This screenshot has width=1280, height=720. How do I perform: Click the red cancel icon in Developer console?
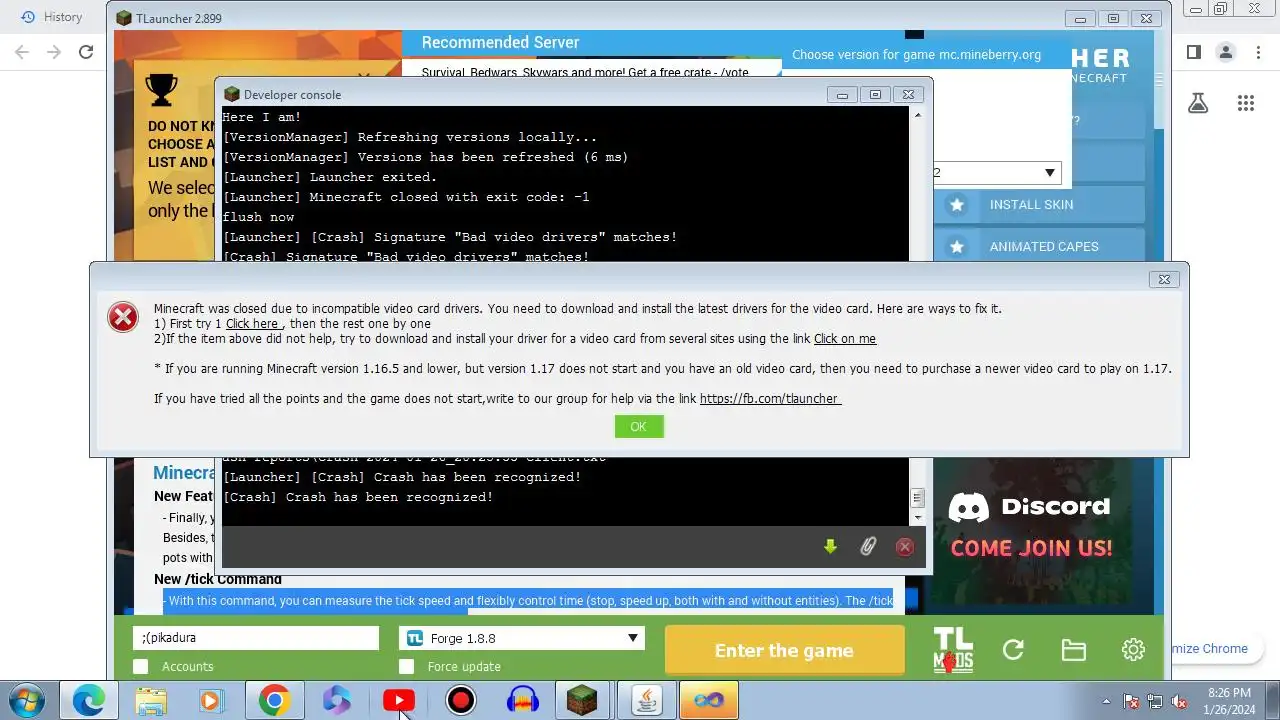tap(905, 546)
